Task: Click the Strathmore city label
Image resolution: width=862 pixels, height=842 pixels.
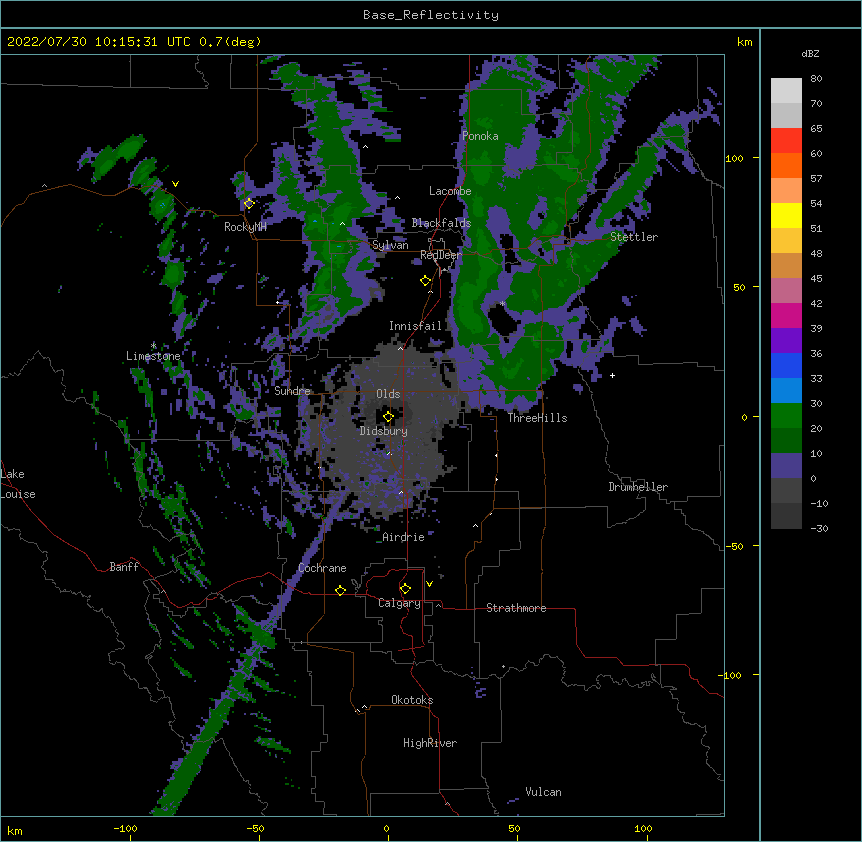Action: [x=516, y=608]
